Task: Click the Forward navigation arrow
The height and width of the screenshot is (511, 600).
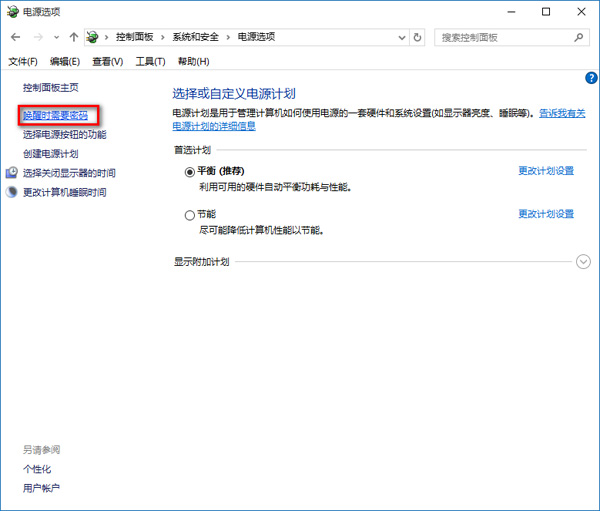Action: 36,37
